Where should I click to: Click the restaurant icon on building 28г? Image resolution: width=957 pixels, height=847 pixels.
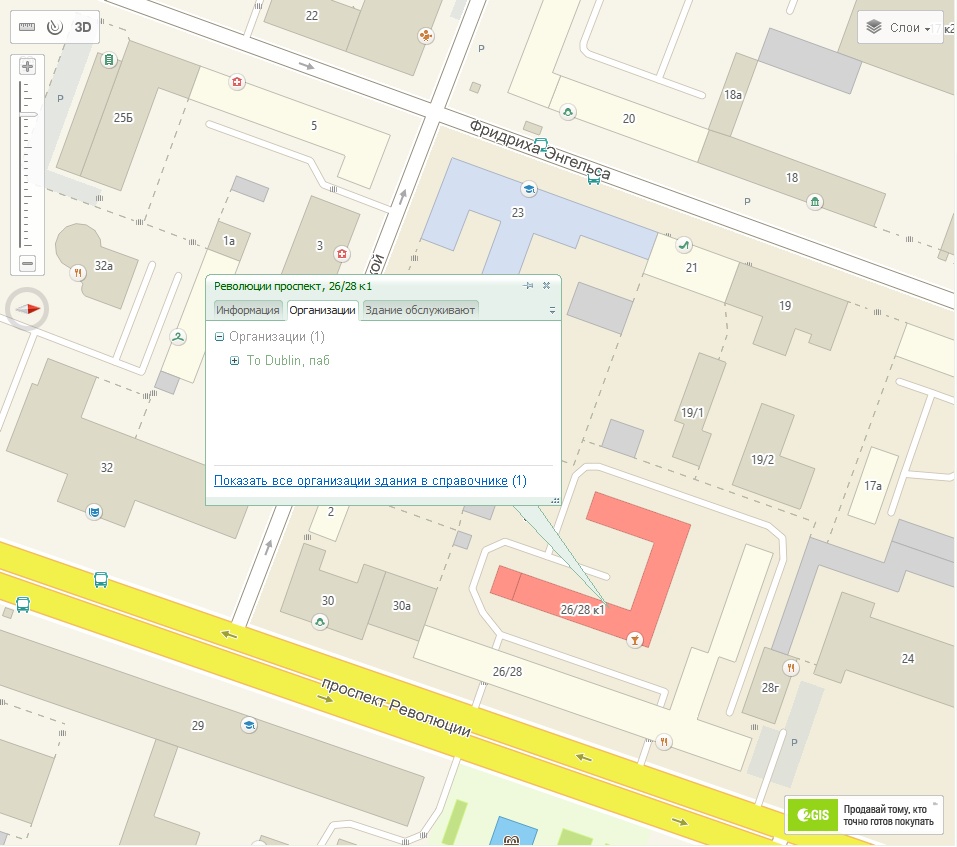(791, 668)
